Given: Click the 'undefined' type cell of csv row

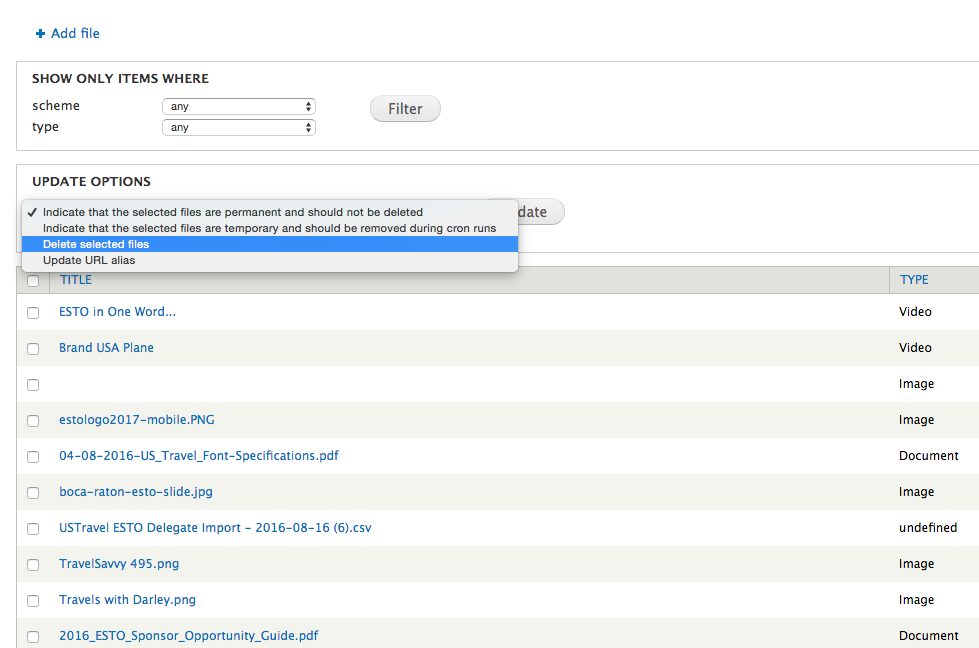Looking at the screenshot, I should [928, 528].
